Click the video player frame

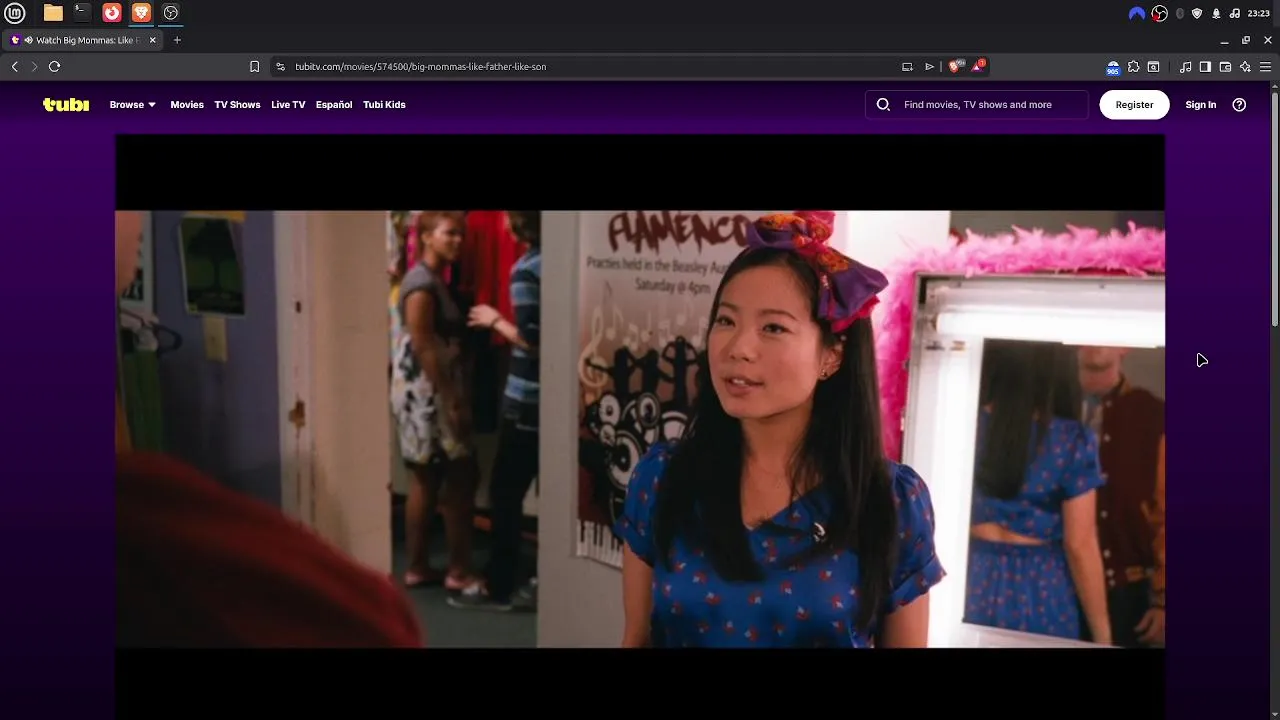coord(640,428)
